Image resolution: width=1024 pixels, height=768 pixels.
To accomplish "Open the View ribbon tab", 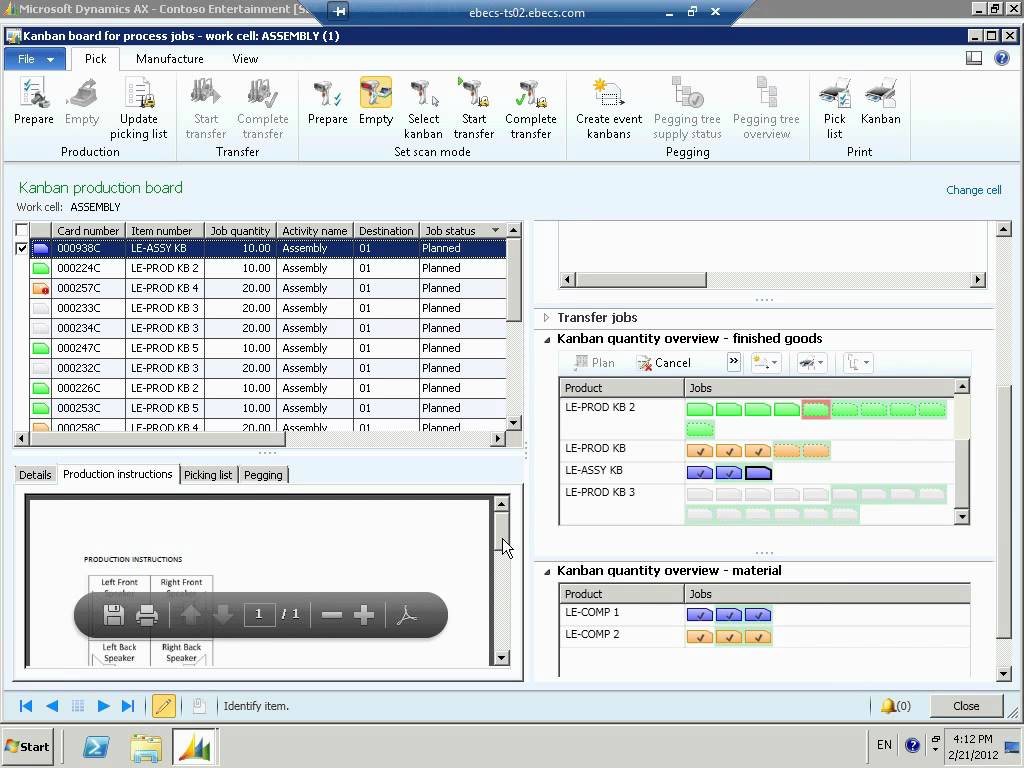I will pos(245,59).
